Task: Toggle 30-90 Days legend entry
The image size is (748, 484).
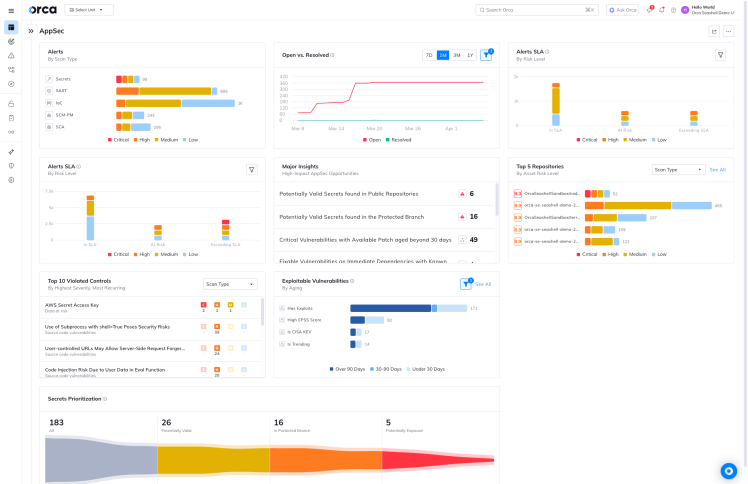Action: coord(385,369)
